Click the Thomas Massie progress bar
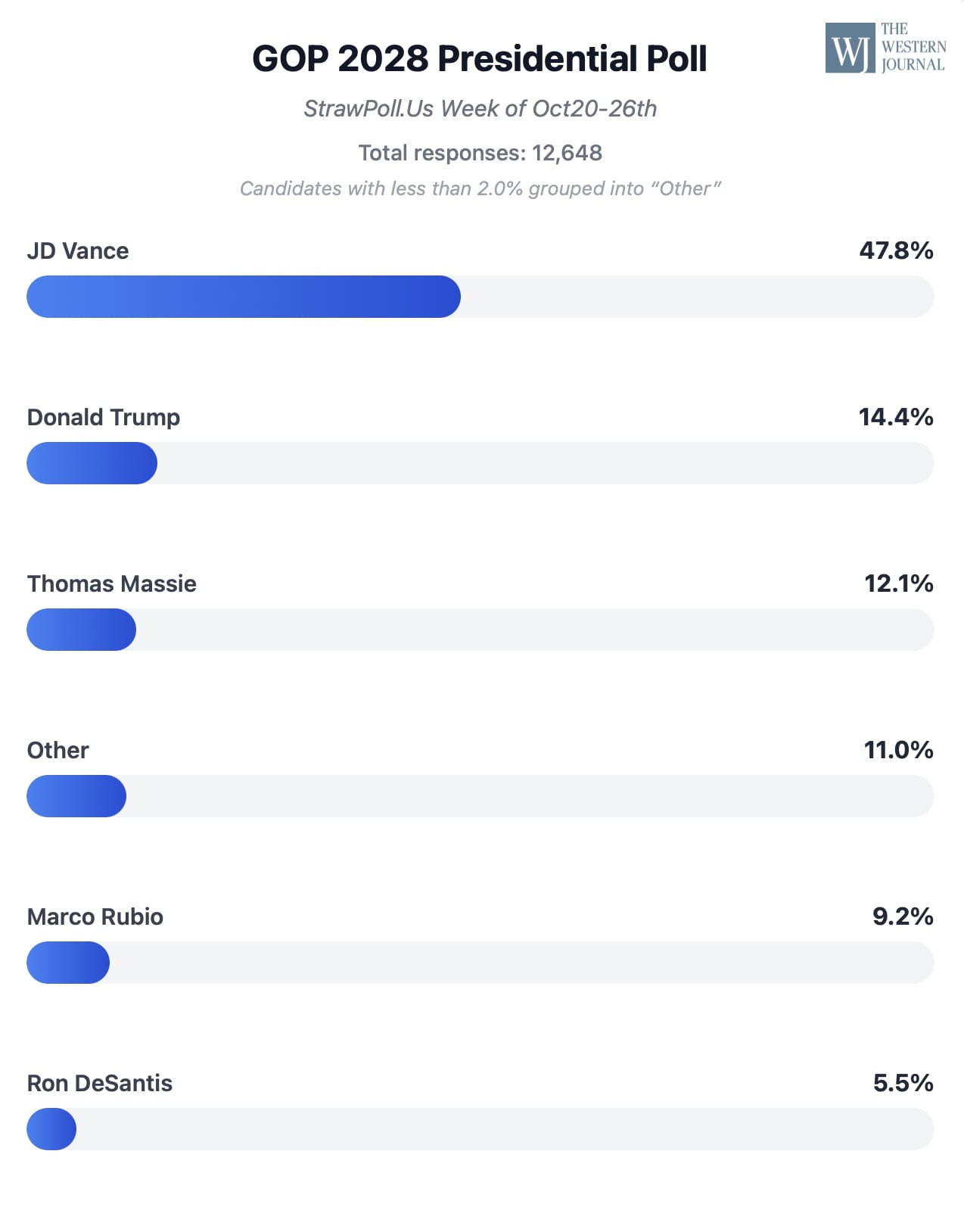Viewport: 964px width, 1232px height. point(480,630)
